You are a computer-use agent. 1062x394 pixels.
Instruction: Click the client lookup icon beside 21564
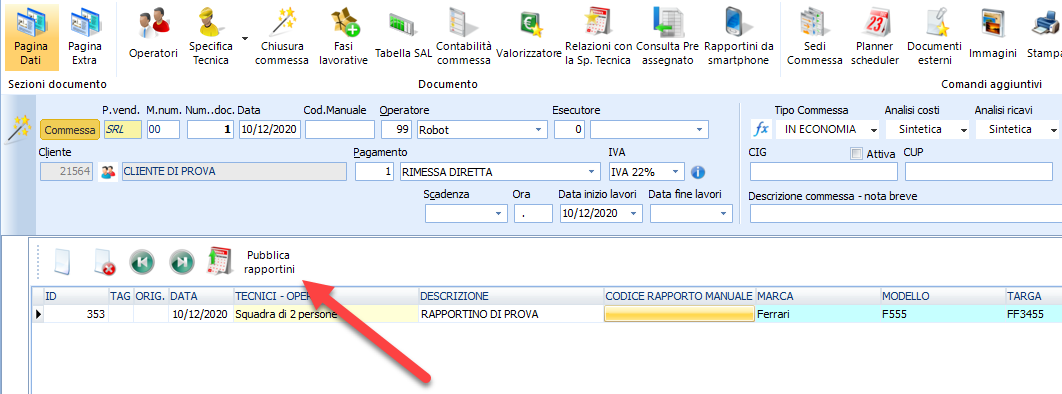(x=107, y=172)
